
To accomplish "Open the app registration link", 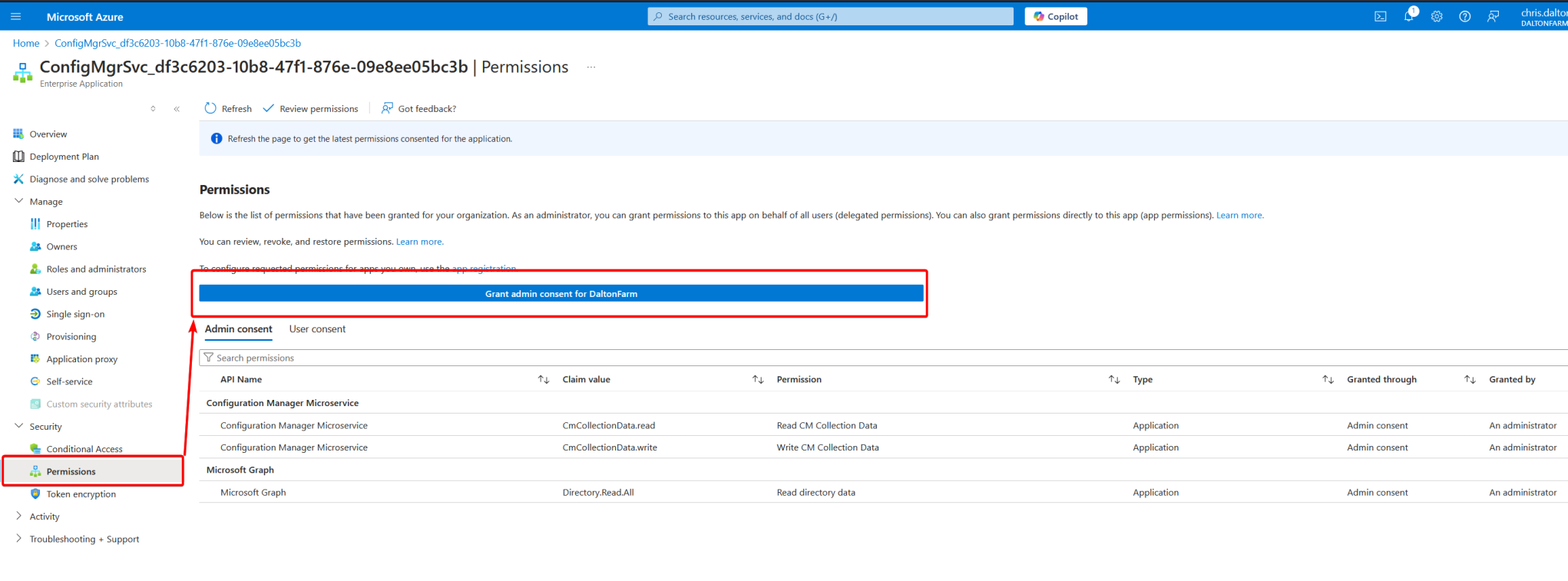I will [x=484, y=268].
